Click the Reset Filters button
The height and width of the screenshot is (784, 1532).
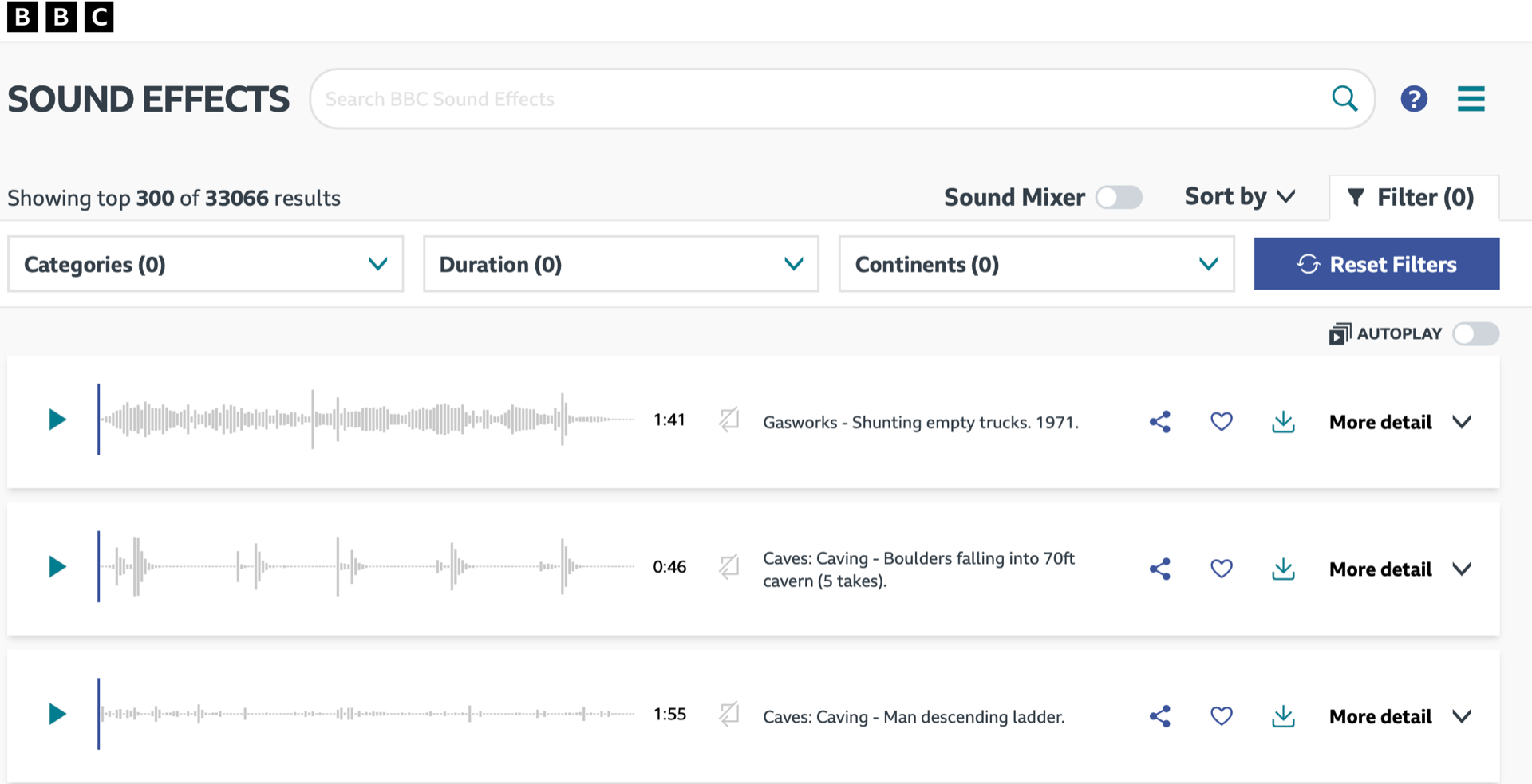coord(1376,264)
